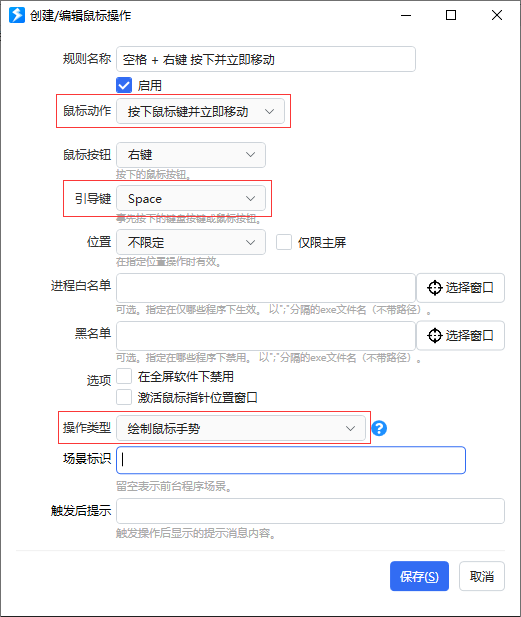Click into the 触发后提示 input field
The width and height of the screenshot is (521, 617).
[x=310, y=511]
